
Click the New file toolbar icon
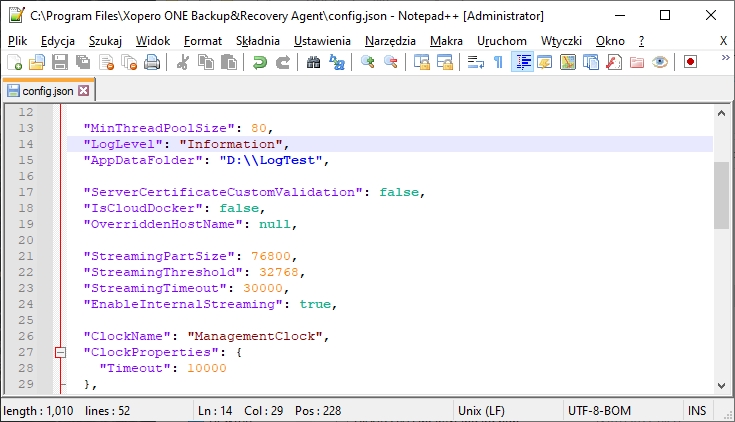14,62
